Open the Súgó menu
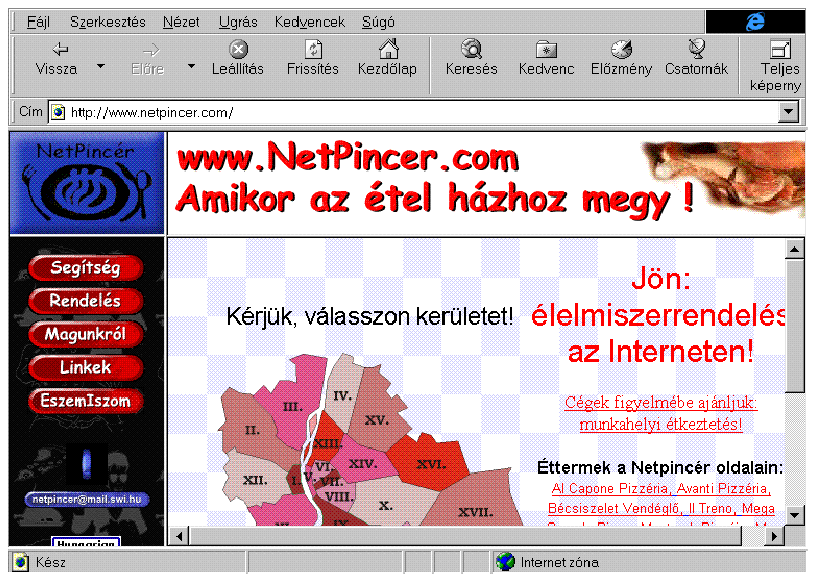816x582 pixels. 378,22
